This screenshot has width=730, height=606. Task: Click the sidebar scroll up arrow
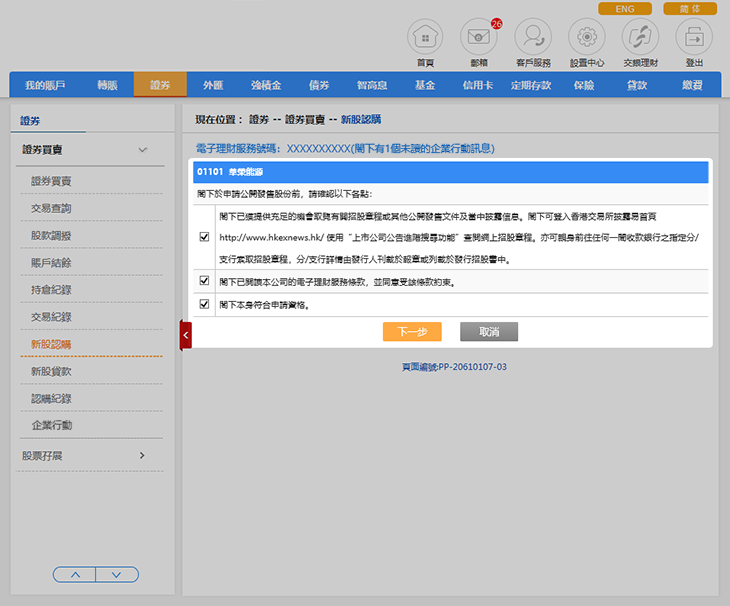tap(75, 574)
